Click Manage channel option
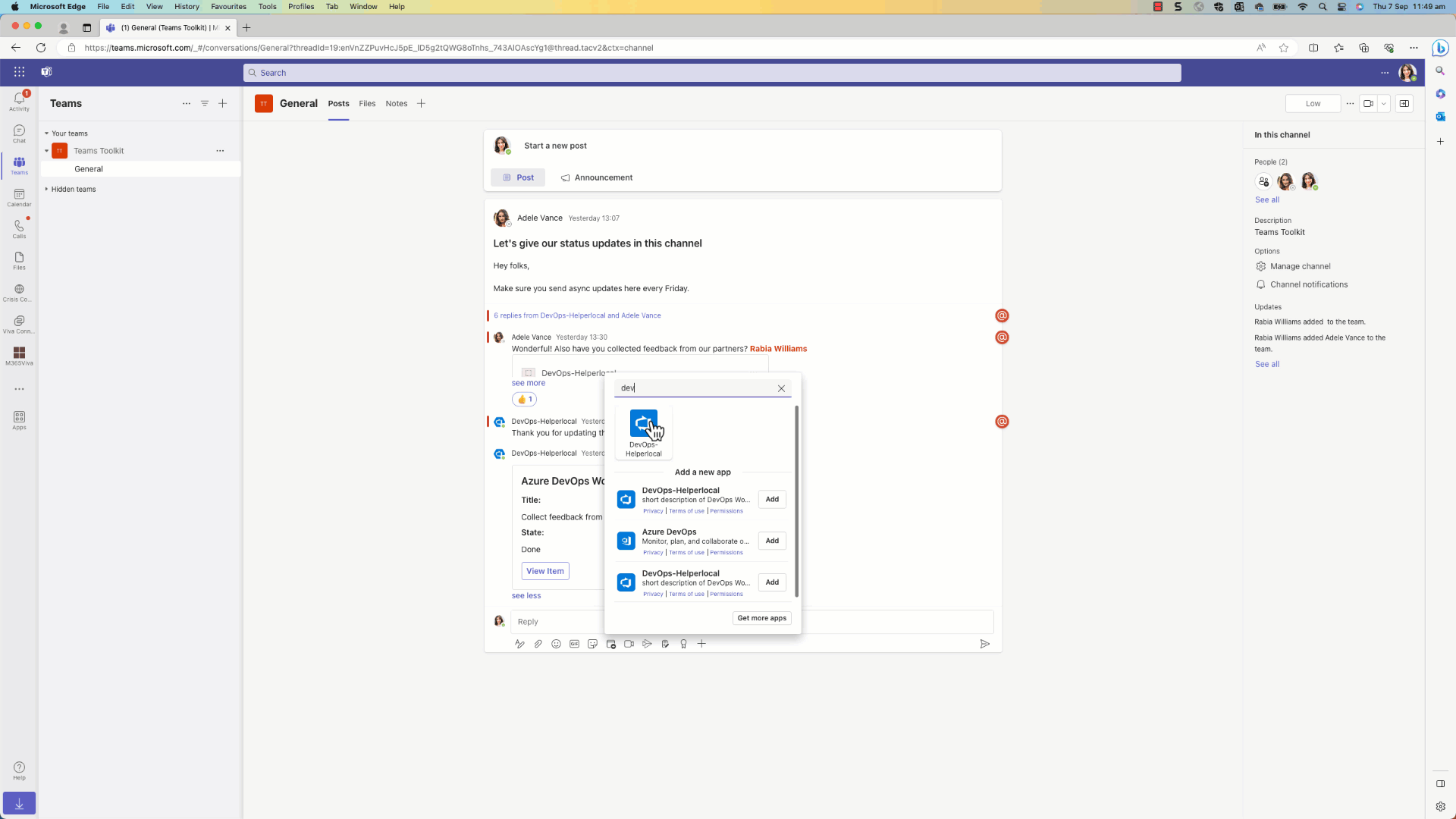Viewport: 1456px width, 819px height. click(1292, 266)
